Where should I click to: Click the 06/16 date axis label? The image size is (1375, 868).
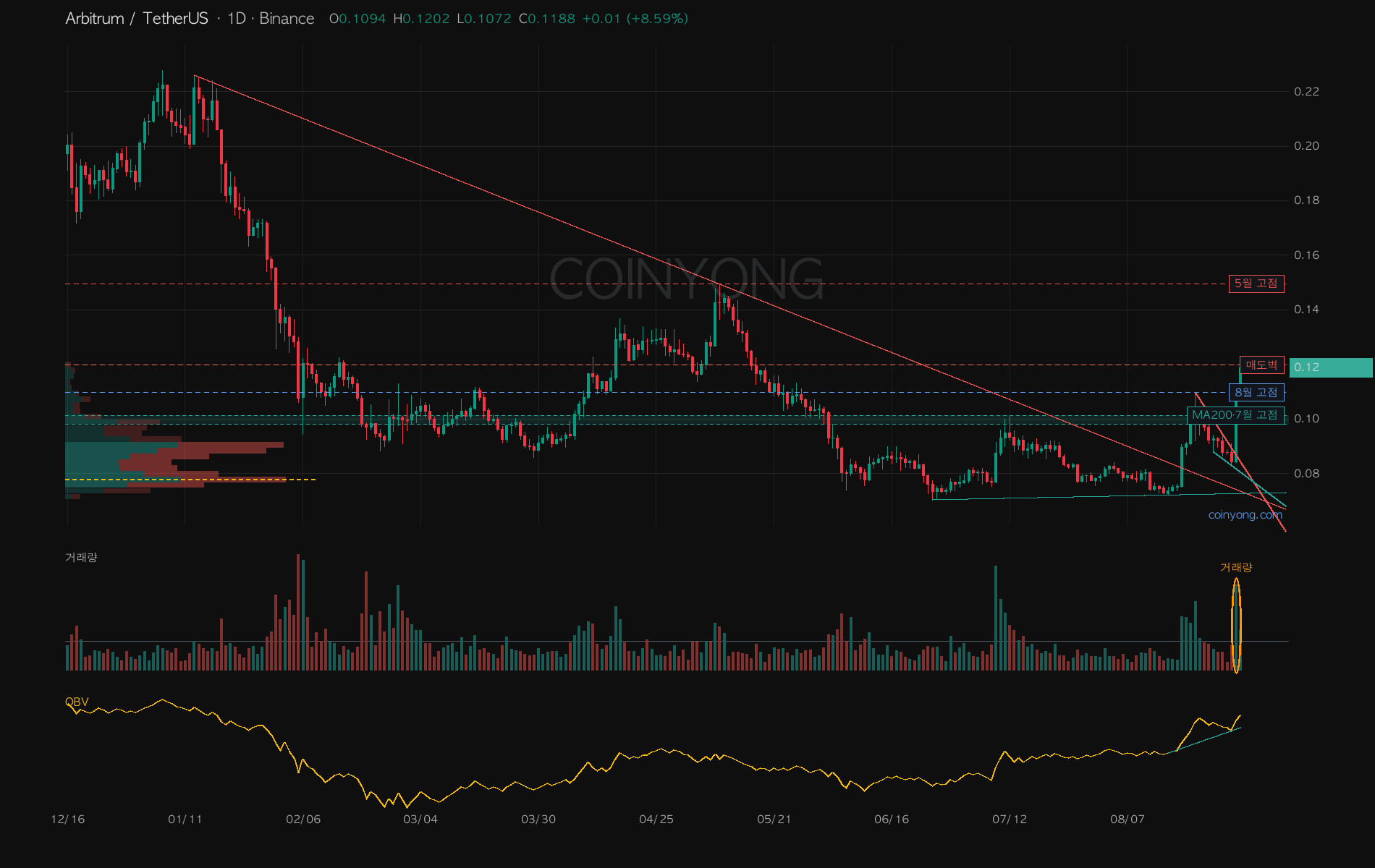point(892,820)
